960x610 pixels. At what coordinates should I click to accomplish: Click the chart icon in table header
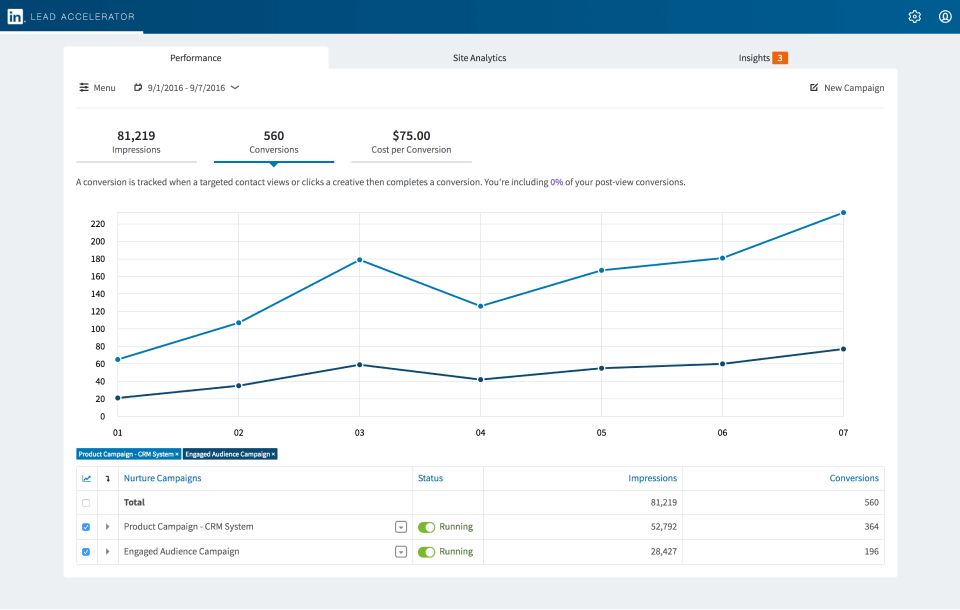(x=86, y=478)
